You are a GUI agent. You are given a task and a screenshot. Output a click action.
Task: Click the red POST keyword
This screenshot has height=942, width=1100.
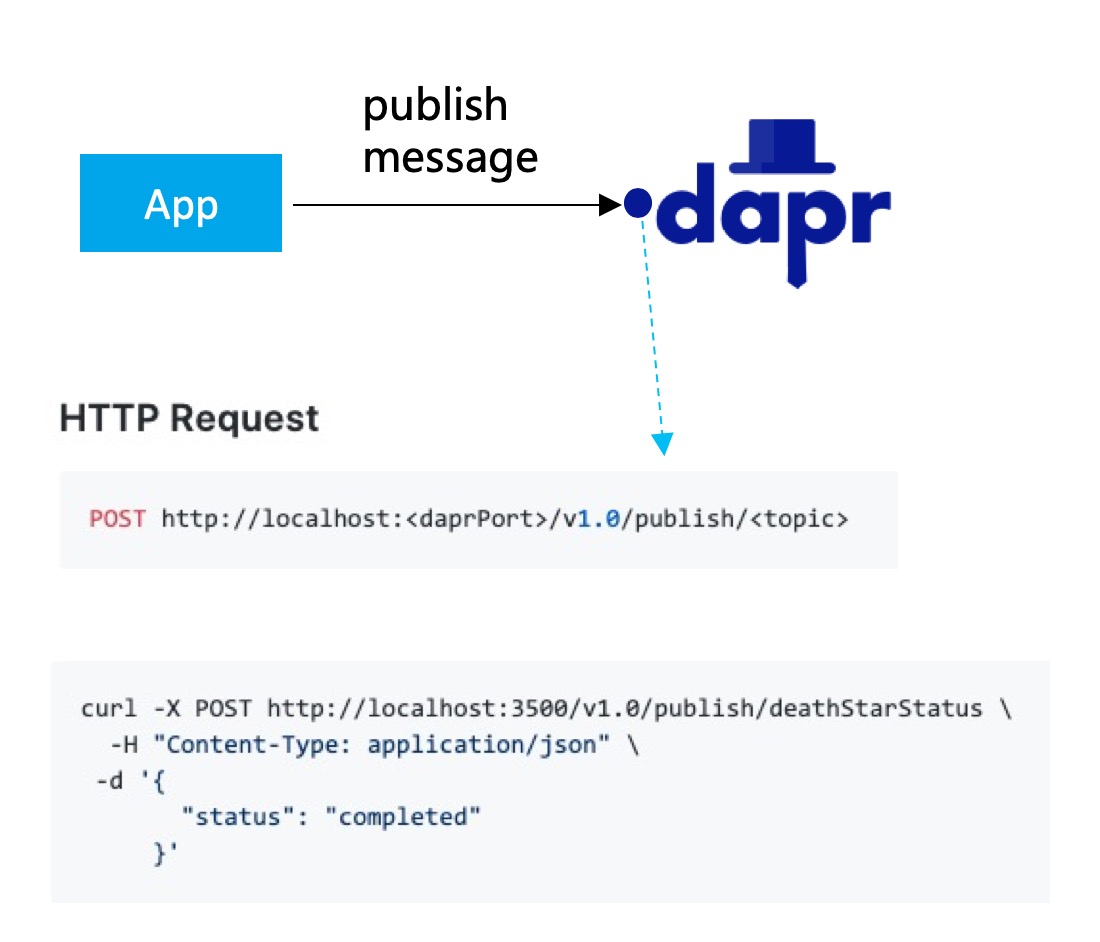(117, 519)
